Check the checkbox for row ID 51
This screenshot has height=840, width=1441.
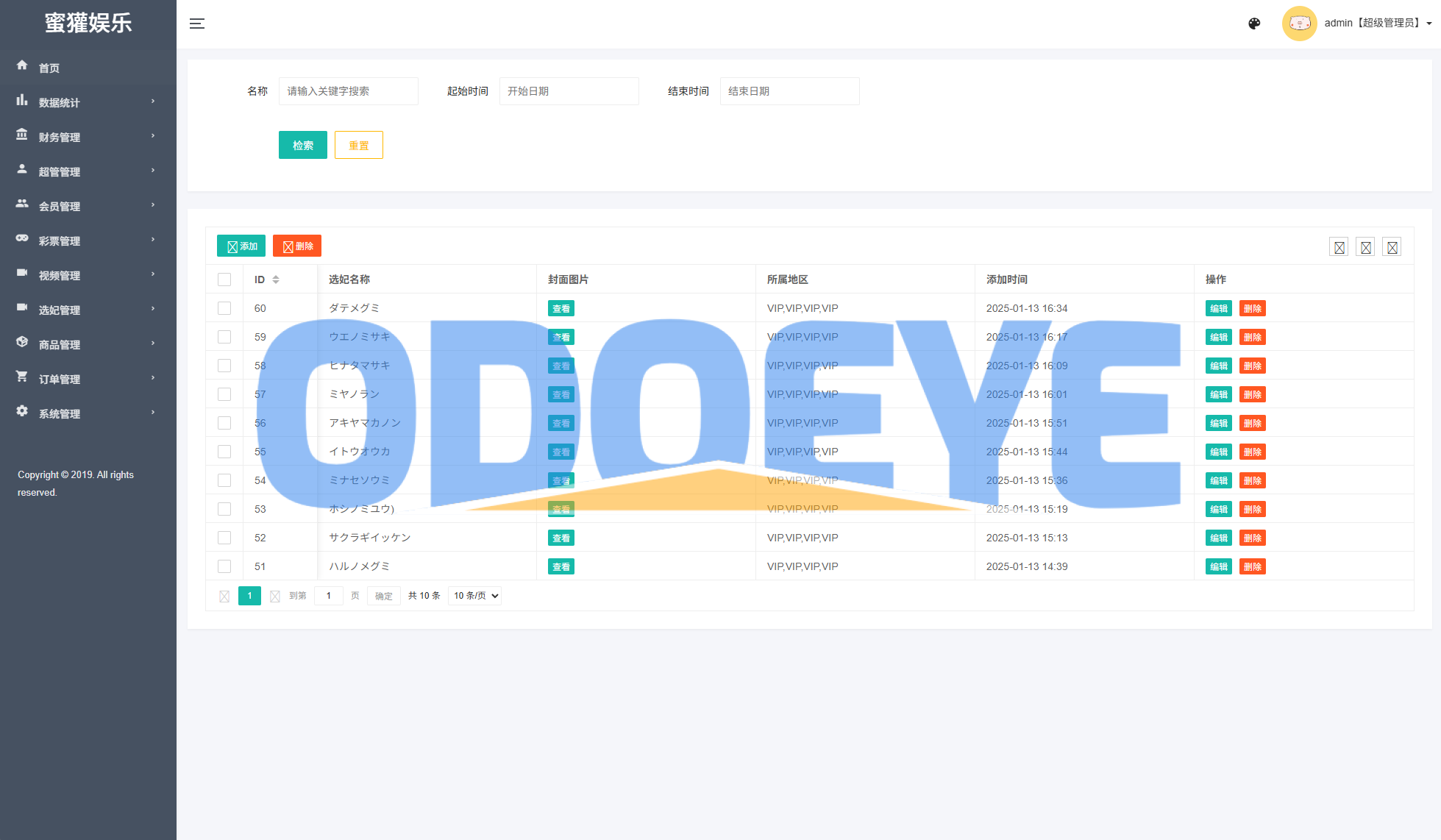tap(224, 566)
